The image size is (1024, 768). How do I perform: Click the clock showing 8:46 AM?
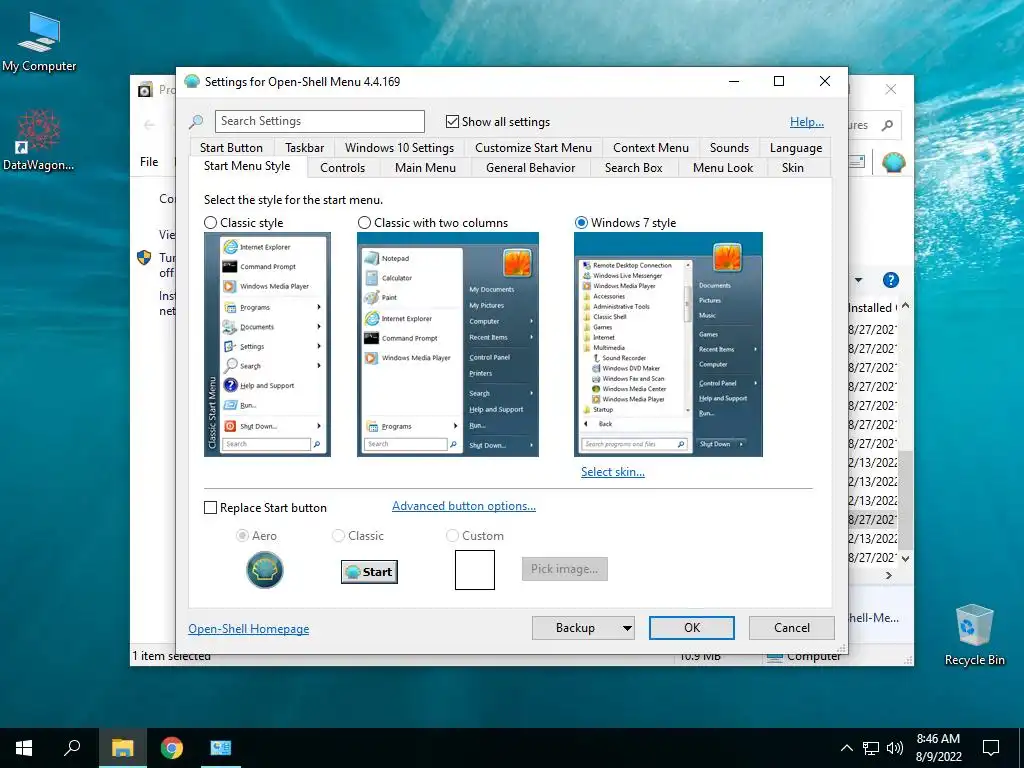(x=938, y=739)
